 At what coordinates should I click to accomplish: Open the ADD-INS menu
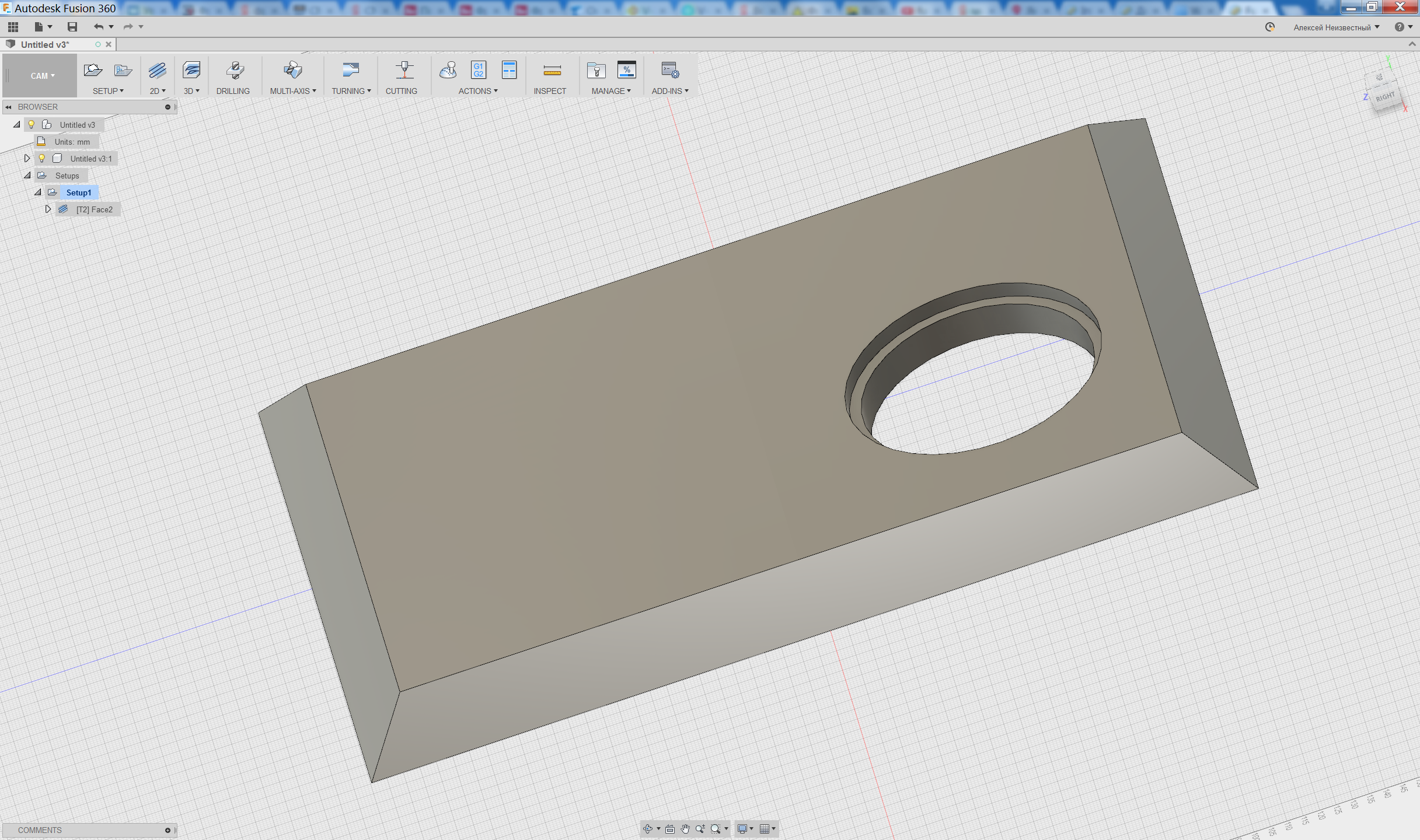tap(669, 91)
